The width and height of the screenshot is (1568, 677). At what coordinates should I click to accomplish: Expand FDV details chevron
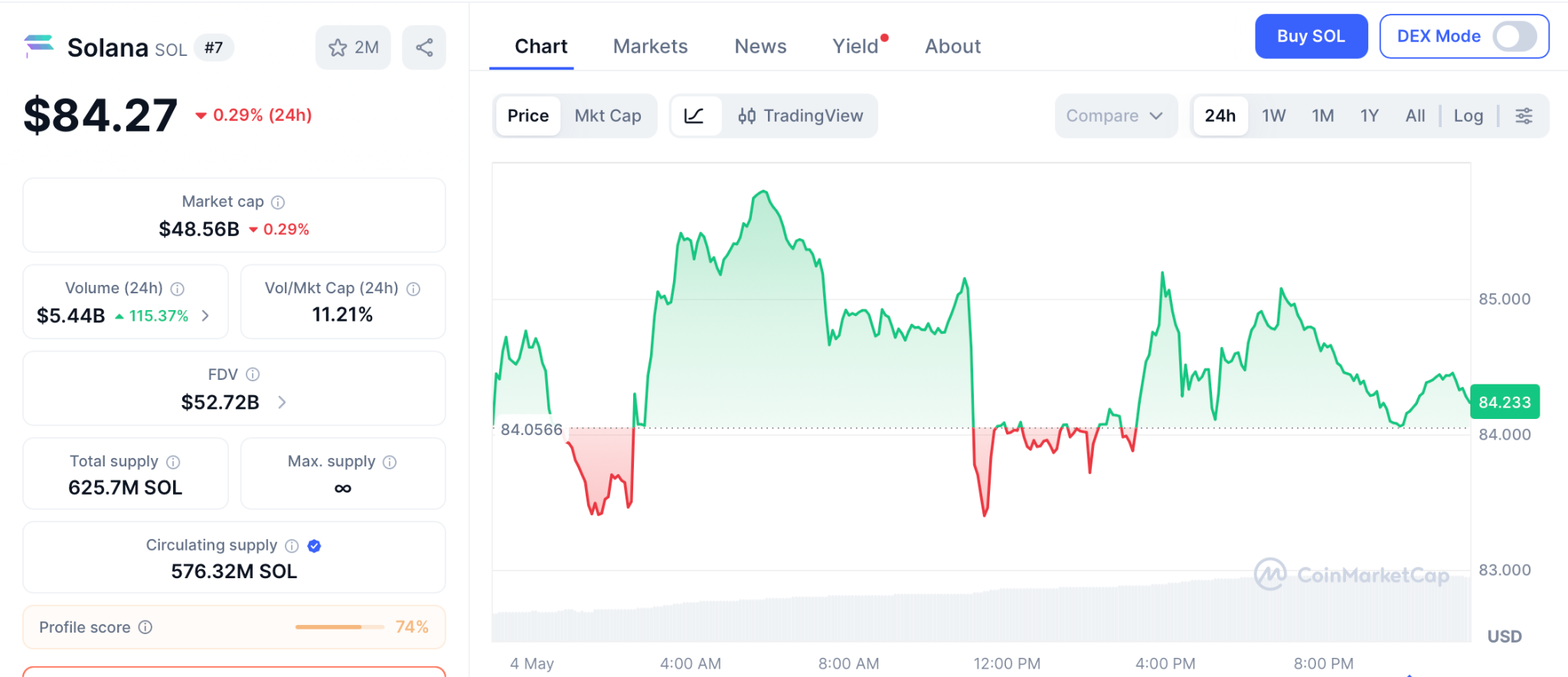pyautogui.click(x=282, y=402)
